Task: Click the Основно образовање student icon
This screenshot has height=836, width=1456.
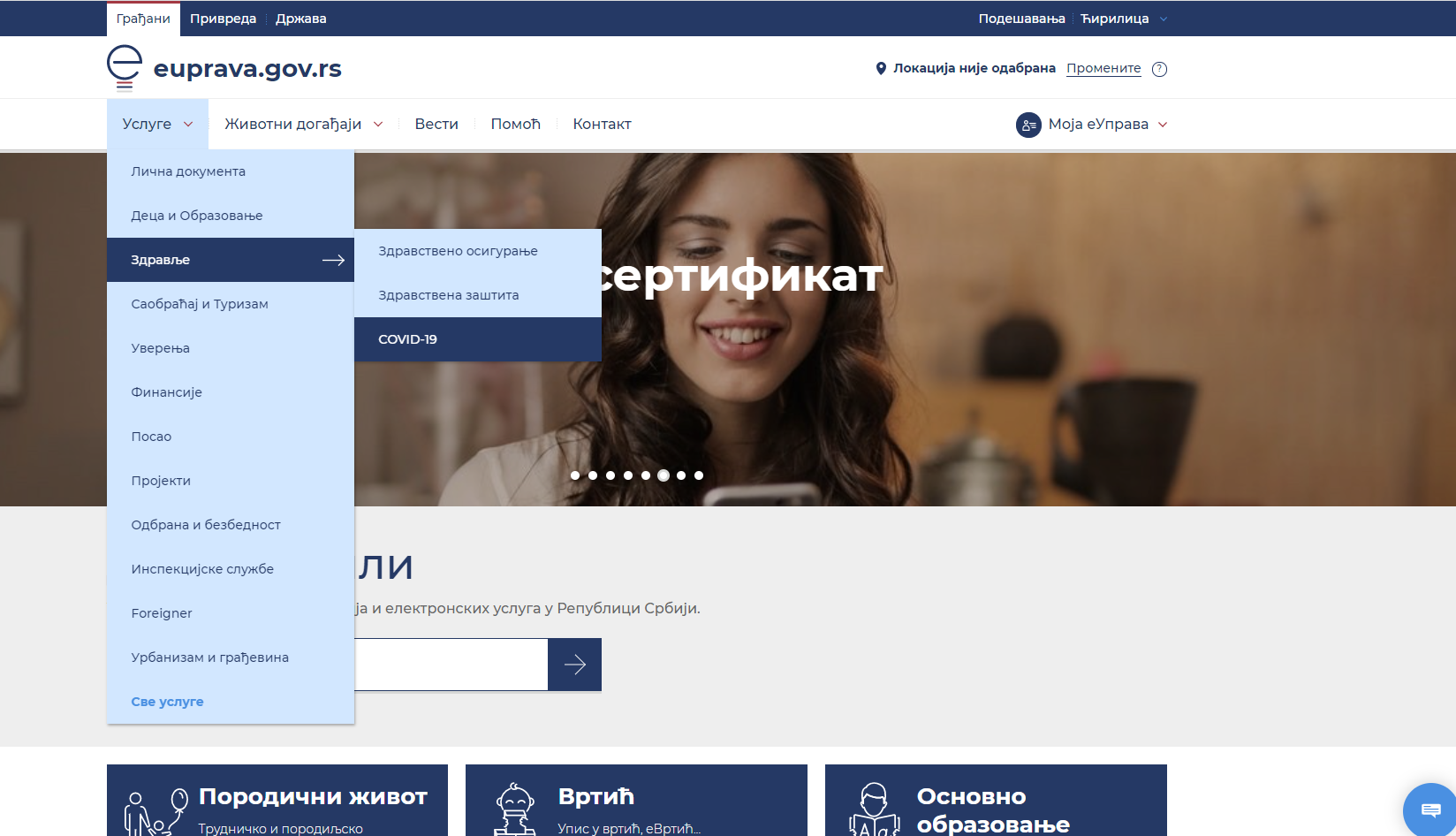Action: [874, 809]
